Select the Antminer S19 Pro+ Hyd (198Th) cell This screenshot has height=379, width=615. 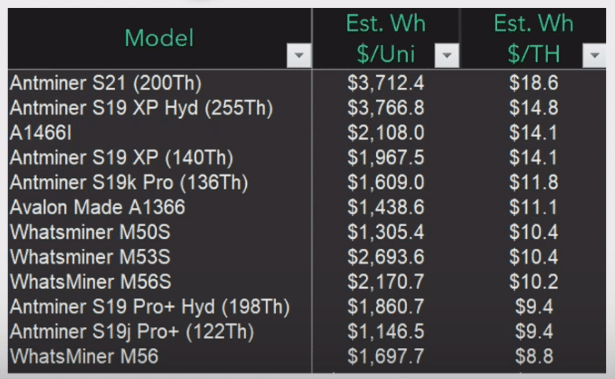160,306
